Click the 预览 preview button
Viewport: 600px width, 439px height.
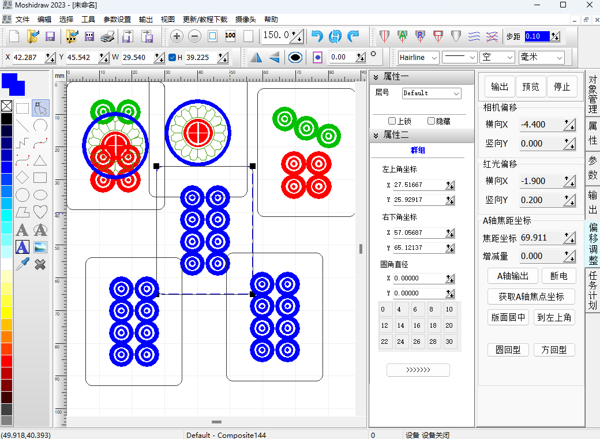(530, 86)
